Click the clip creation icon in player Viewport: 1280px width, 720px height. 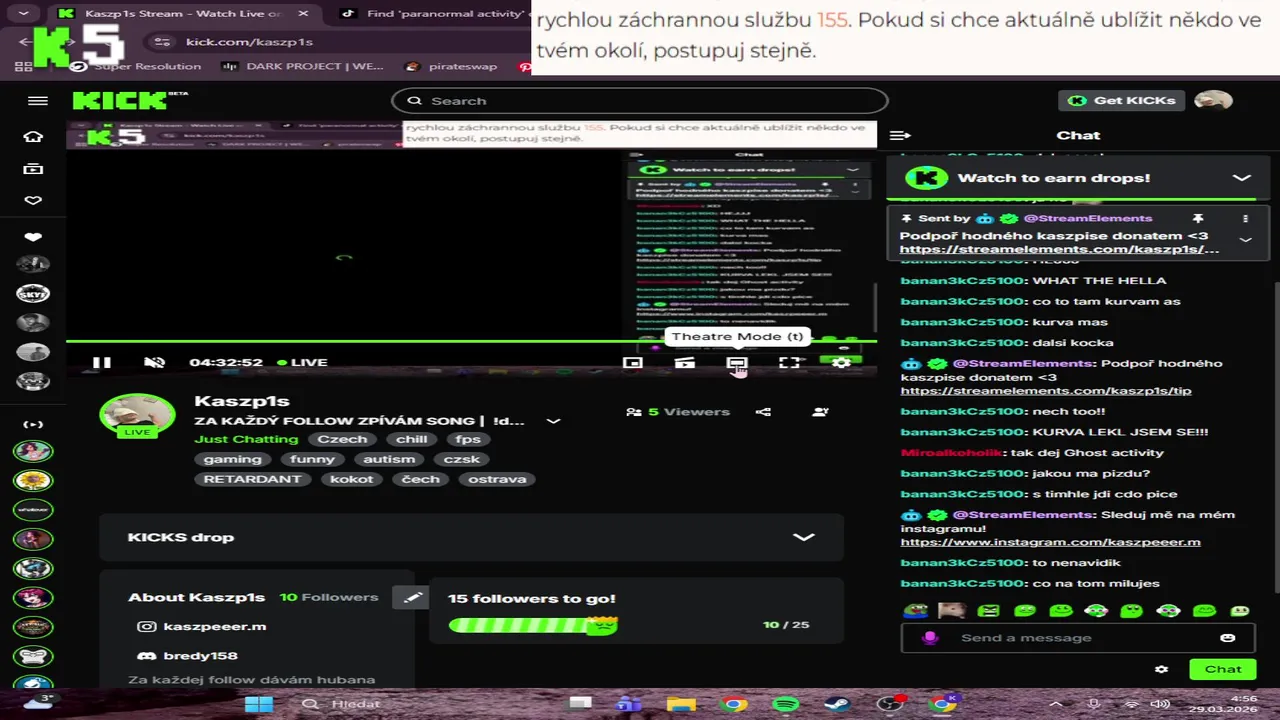click(x=685, y=363)
